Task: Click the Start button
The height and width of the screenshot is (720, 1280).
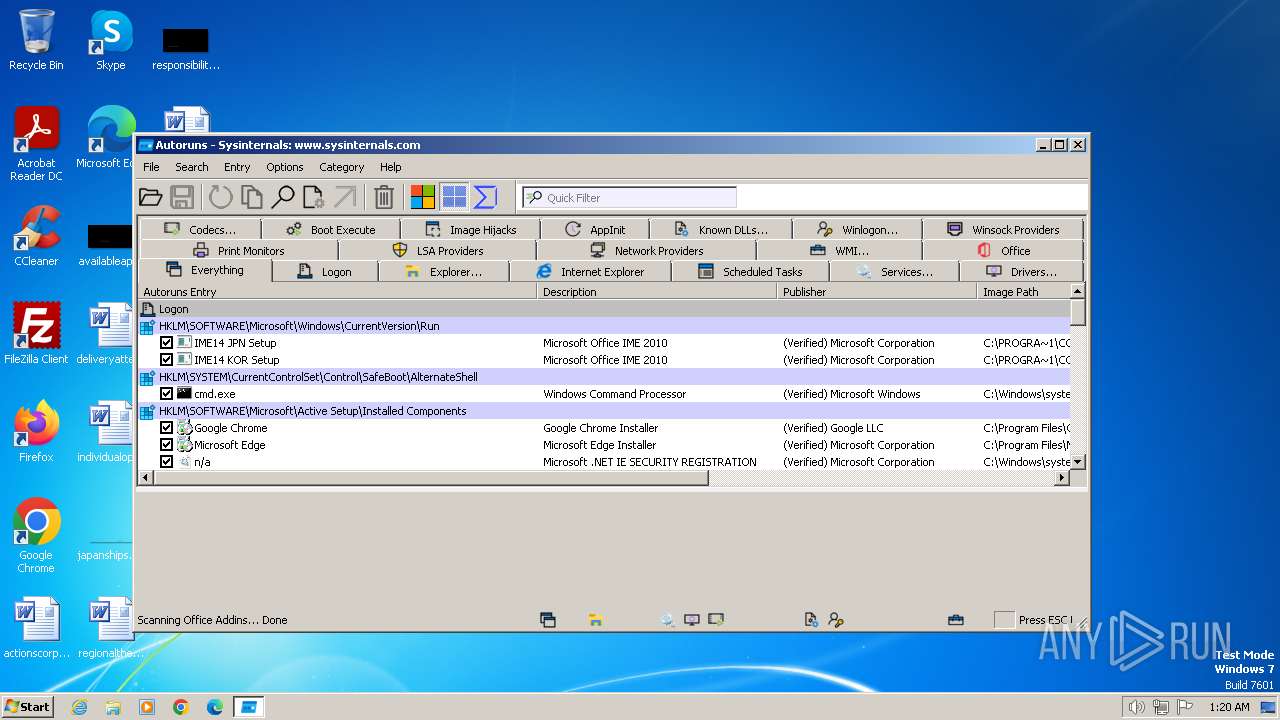Action: (x=28, y=707)
